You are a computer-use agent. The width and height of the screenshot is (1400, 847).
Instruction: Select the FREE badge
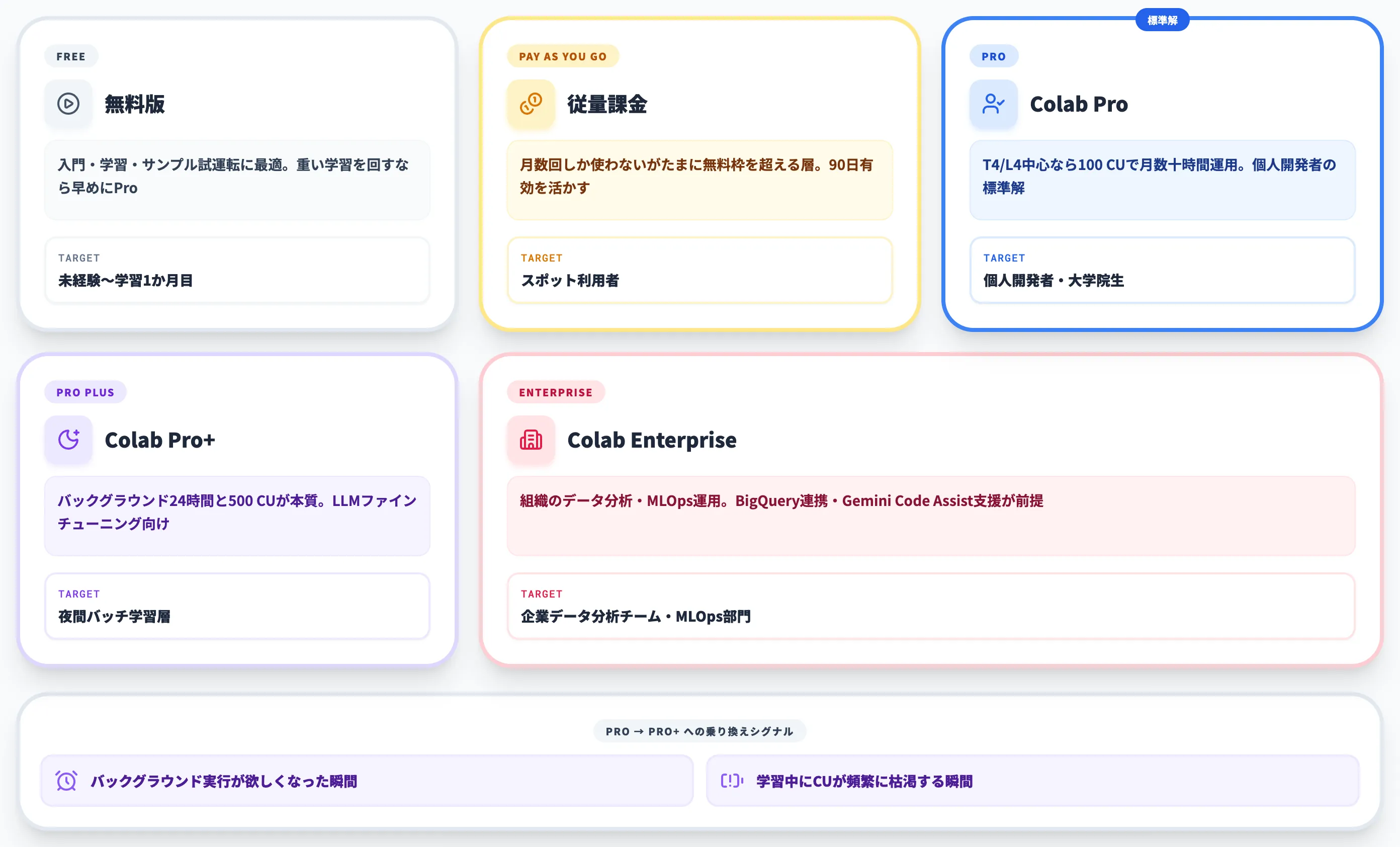coord(71,56)
